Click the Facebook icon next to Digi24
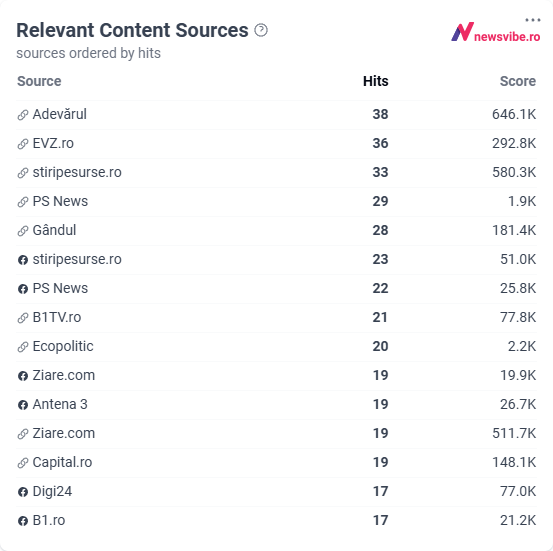 coord(23,492)
